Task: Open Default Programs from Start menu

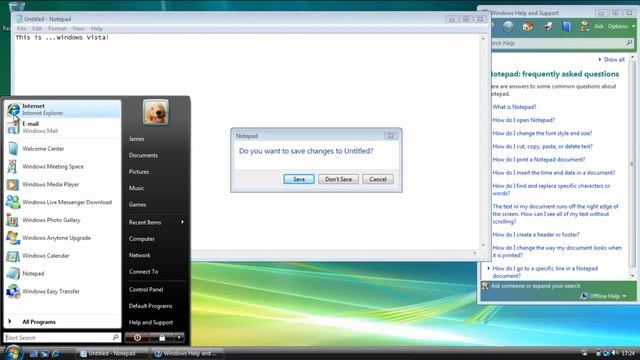Action: pos(150,305)
